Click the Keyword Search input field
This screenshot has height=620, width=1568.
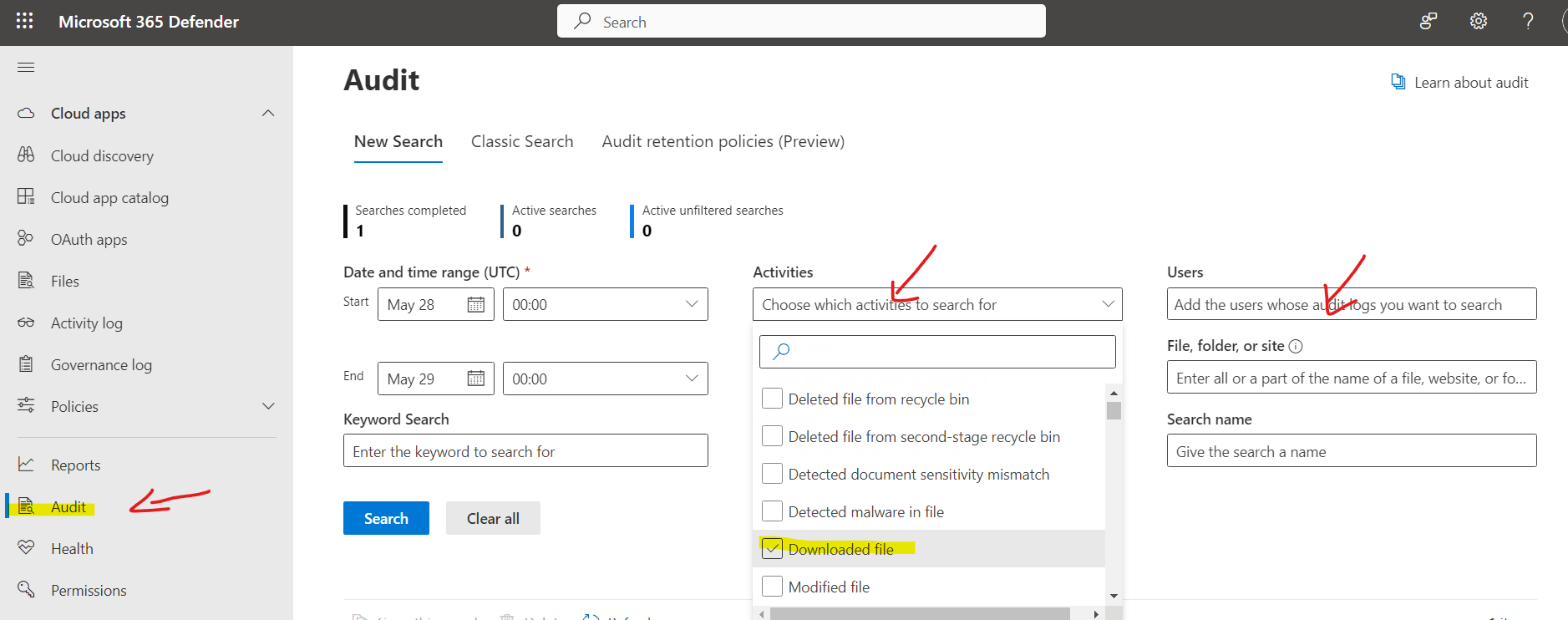525,450
